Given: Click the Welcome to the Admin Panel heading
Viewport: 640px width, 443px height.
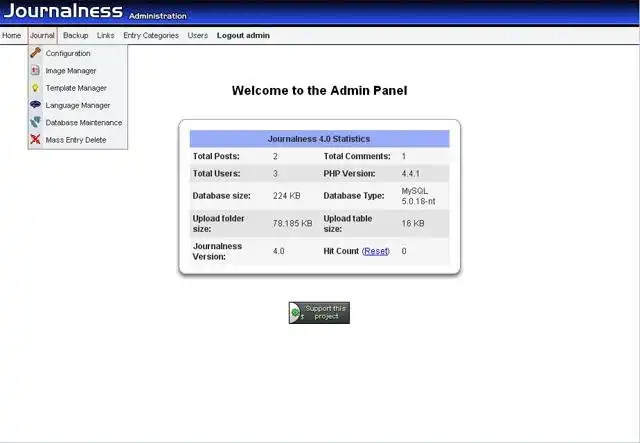Looking at the screenshot, I should pyautogui.click(x=320, y=91).
